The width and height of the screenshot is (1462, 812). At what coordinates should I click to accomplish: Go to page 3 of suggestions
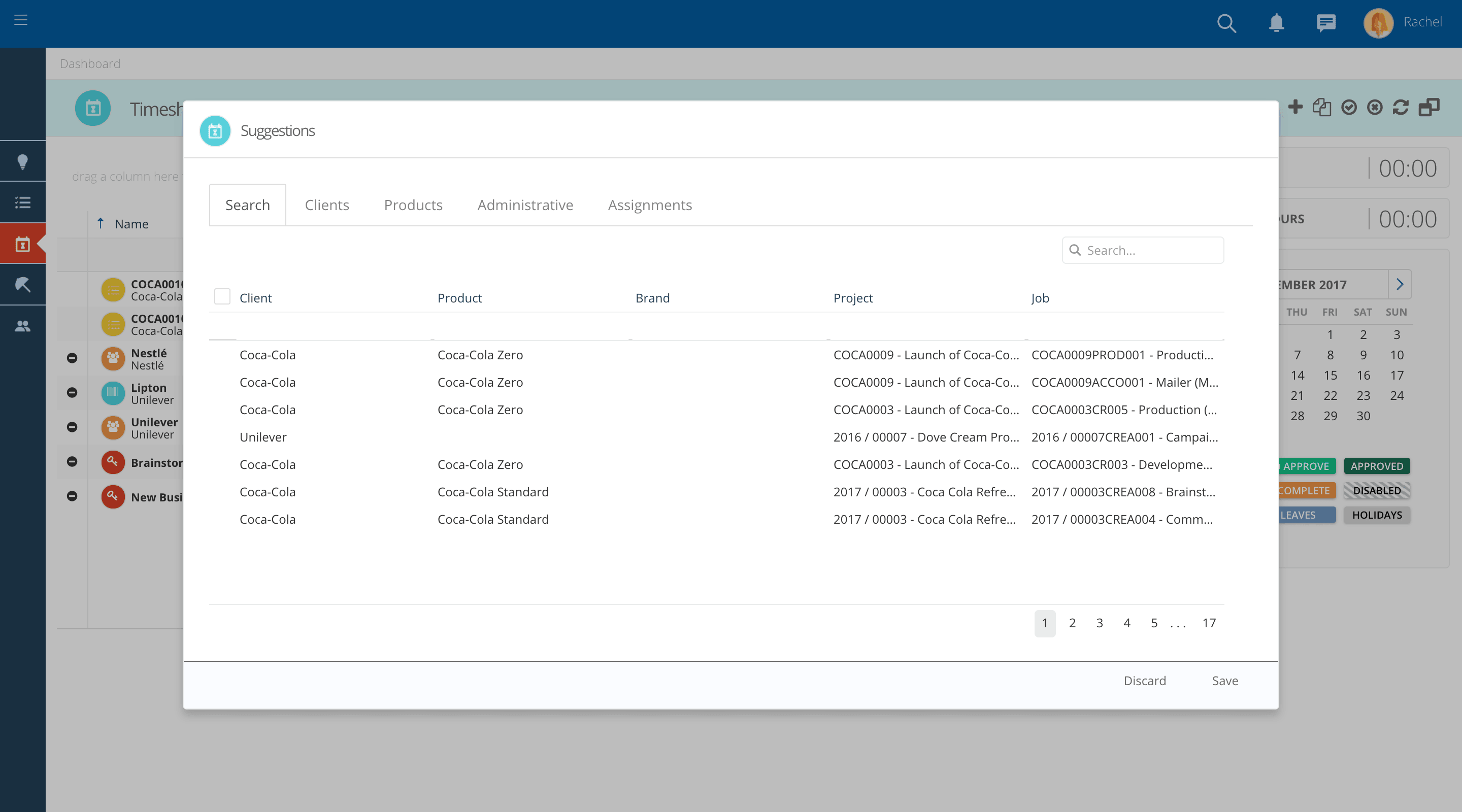pos(1100,623)
